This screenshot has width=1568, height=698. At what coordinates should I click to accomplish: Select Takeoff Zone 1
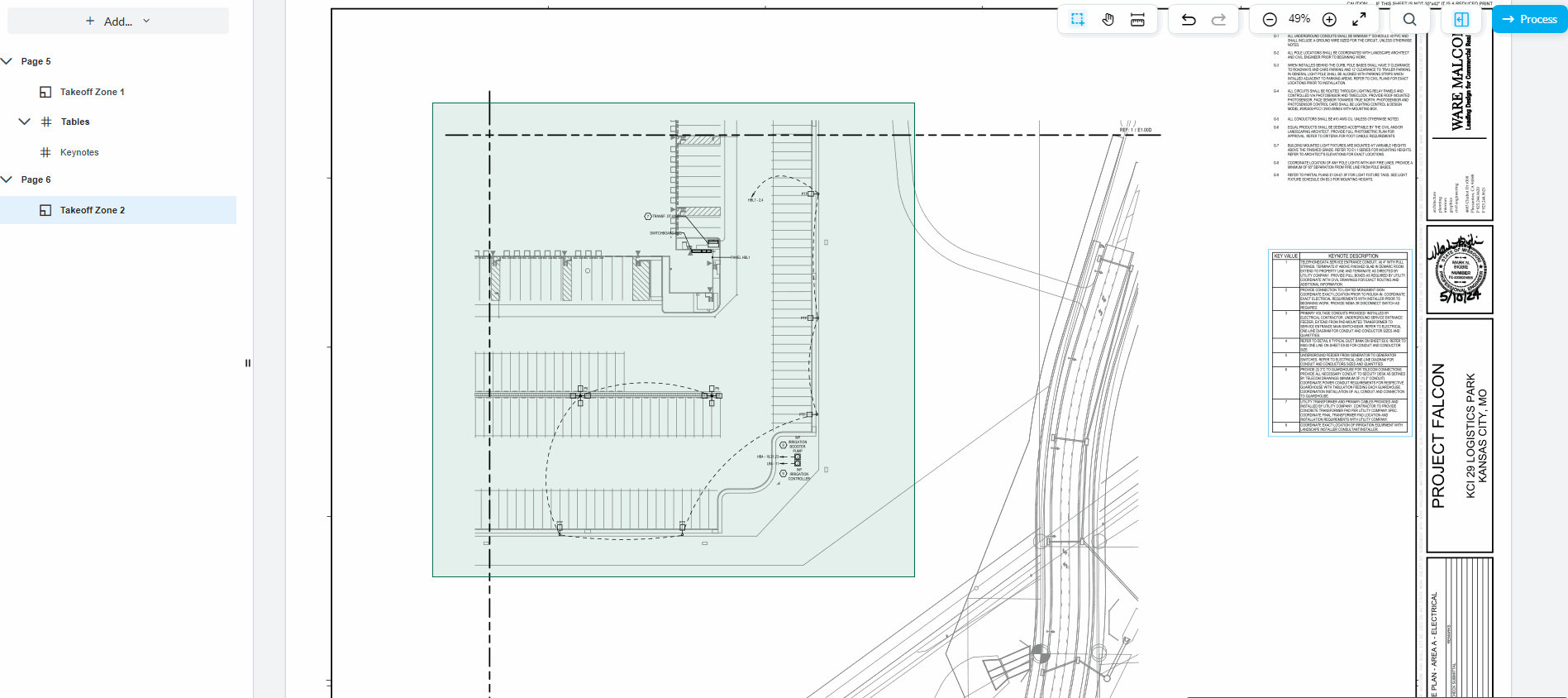[x=92, y=92]
